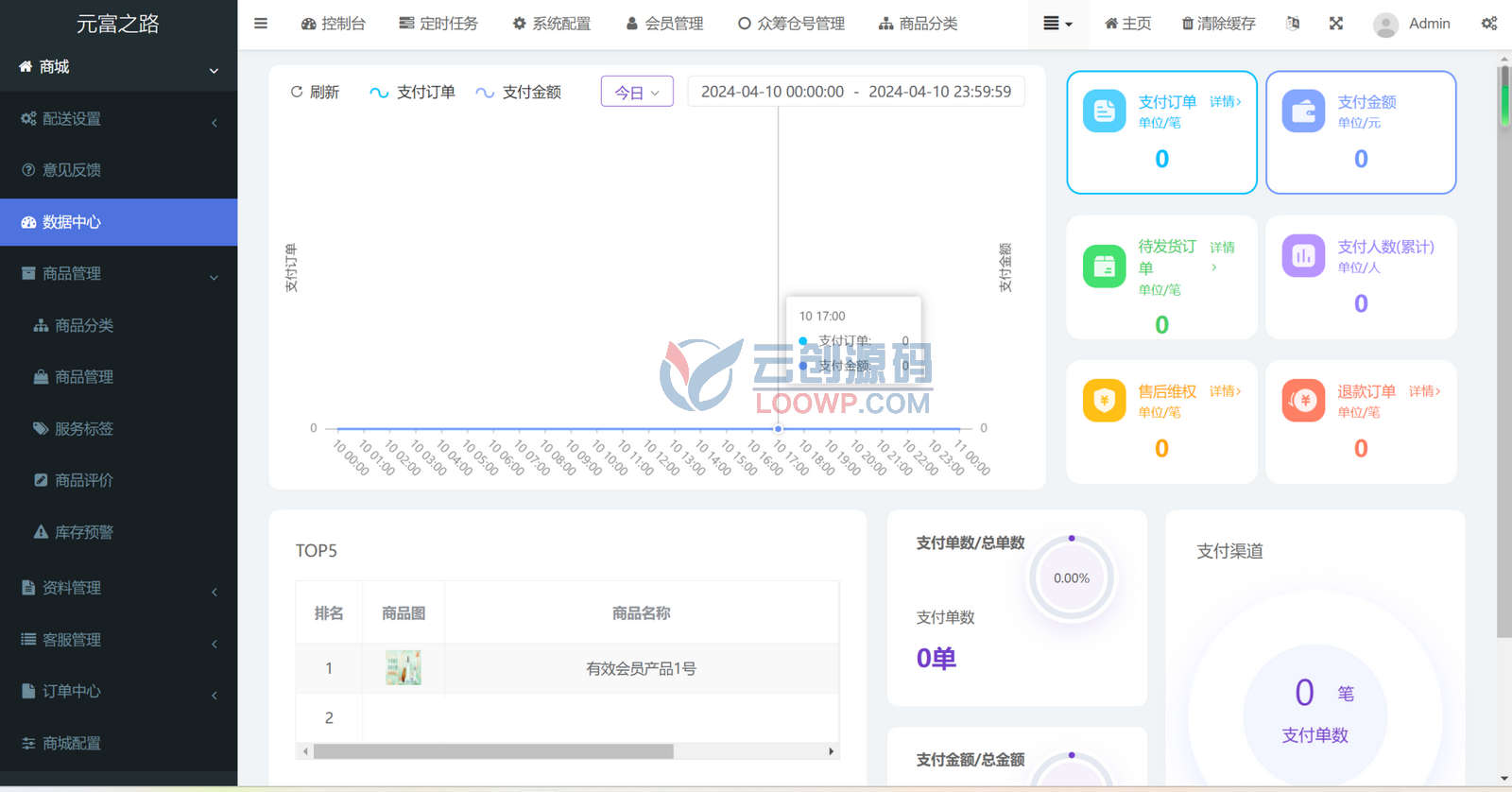Open 系统配置 in the top navigation
Screen dimensions: 1512x792
[x=552, y=24]
